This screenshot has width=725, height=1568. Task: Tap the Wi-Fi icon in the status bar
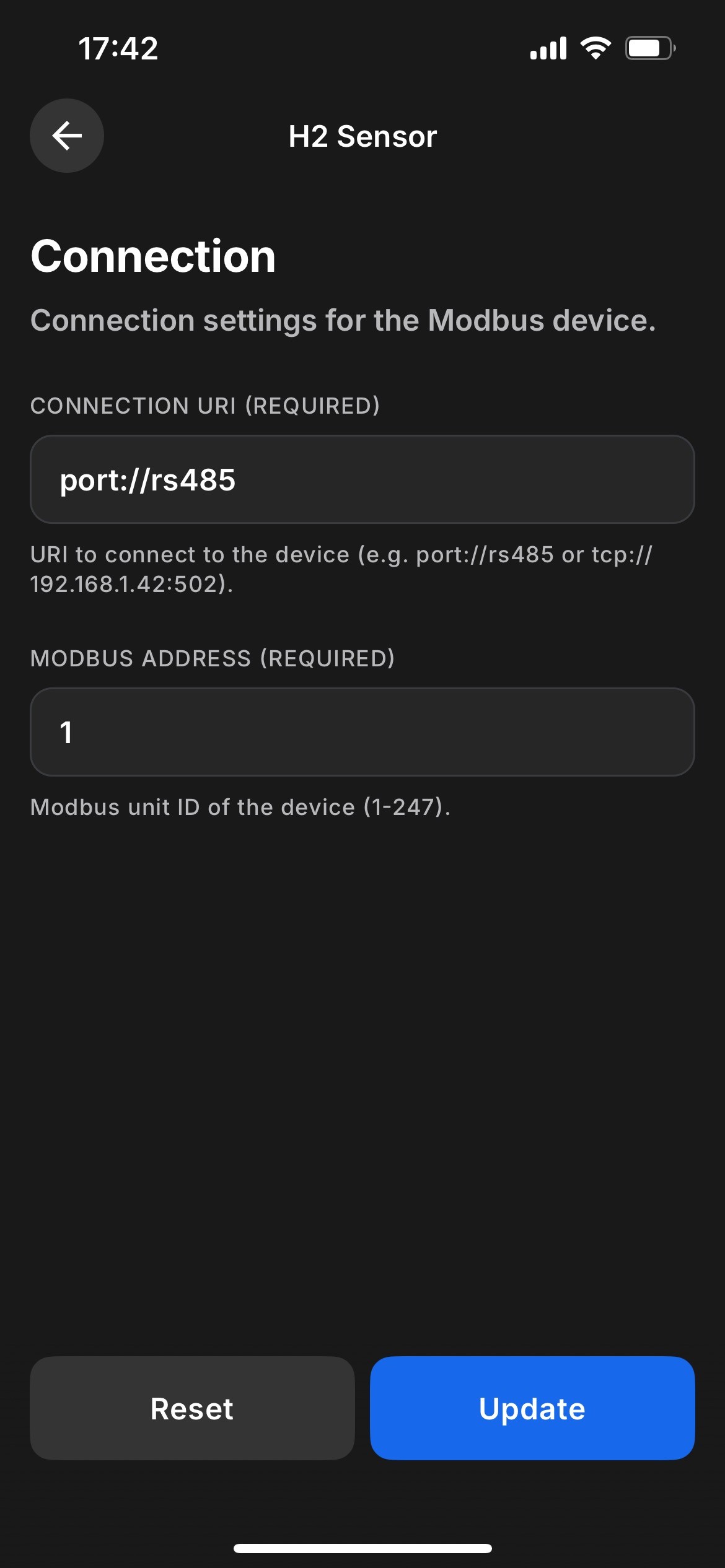click(596, 48)
